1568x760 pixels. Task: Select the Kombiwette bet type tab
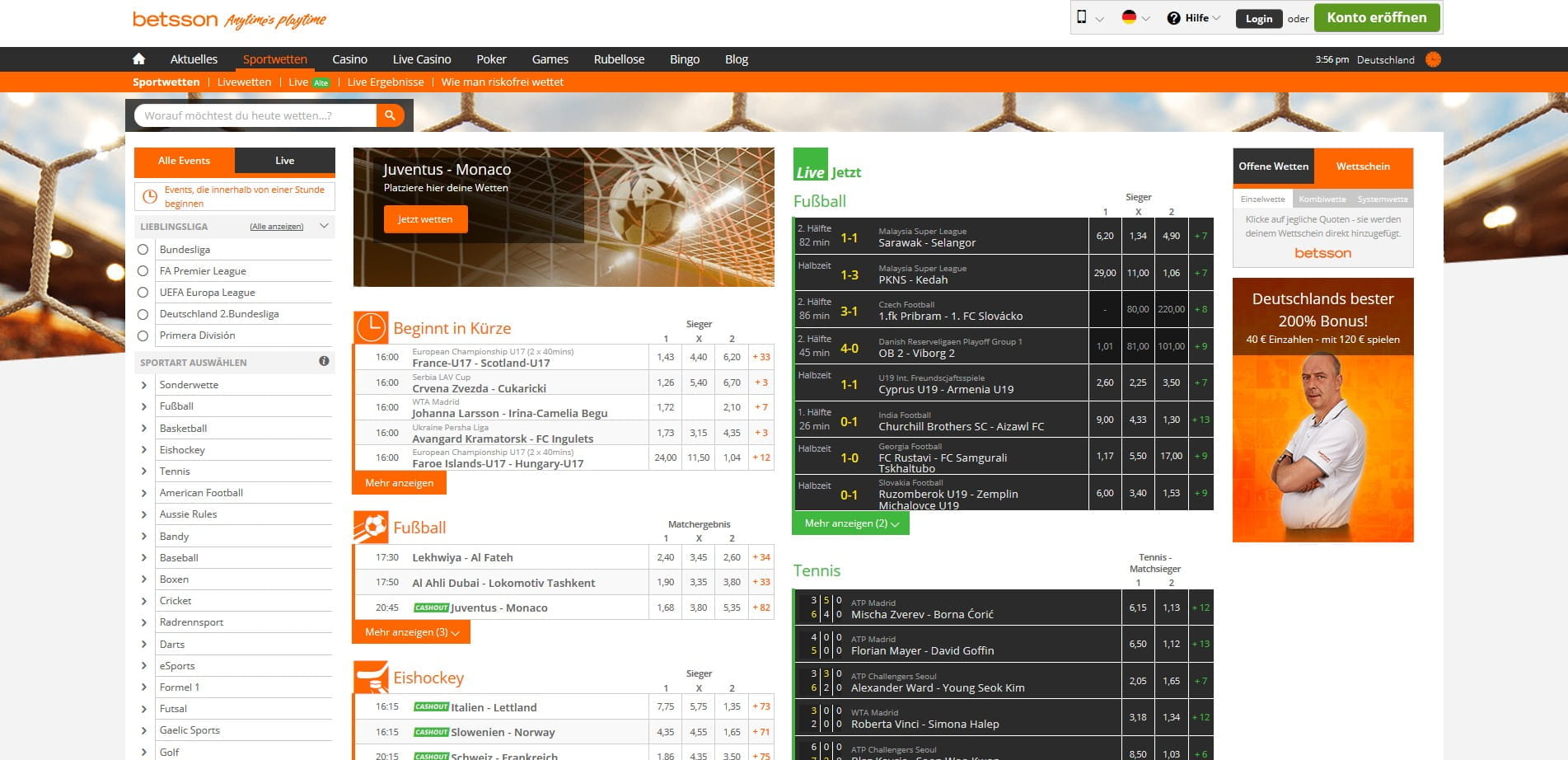click(1322, 199)
